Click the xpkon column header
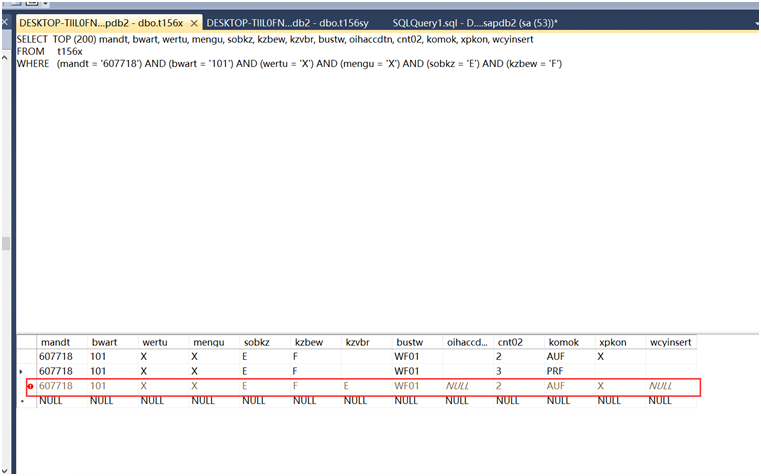Viewport: 761px width, 476px height. [x=620, y=342]
